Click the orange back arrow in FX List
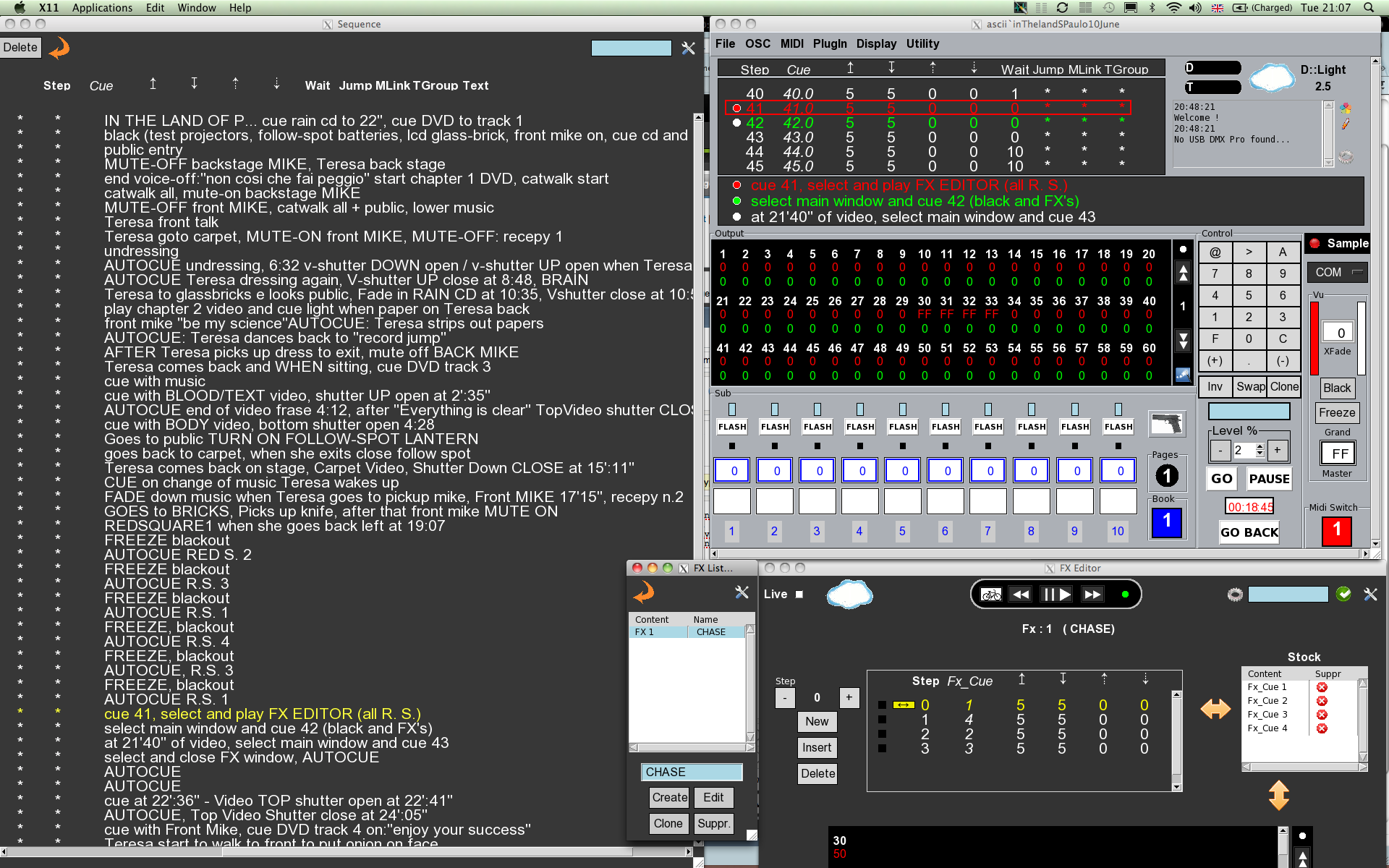This screenshot has height=868, width=1389. [644, 593]
